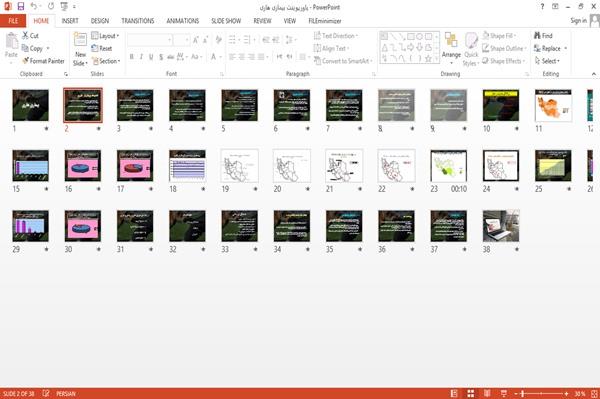Select the first slide thumbnail
The width and height of the screenshot is (600, 399).
[31, 105]
